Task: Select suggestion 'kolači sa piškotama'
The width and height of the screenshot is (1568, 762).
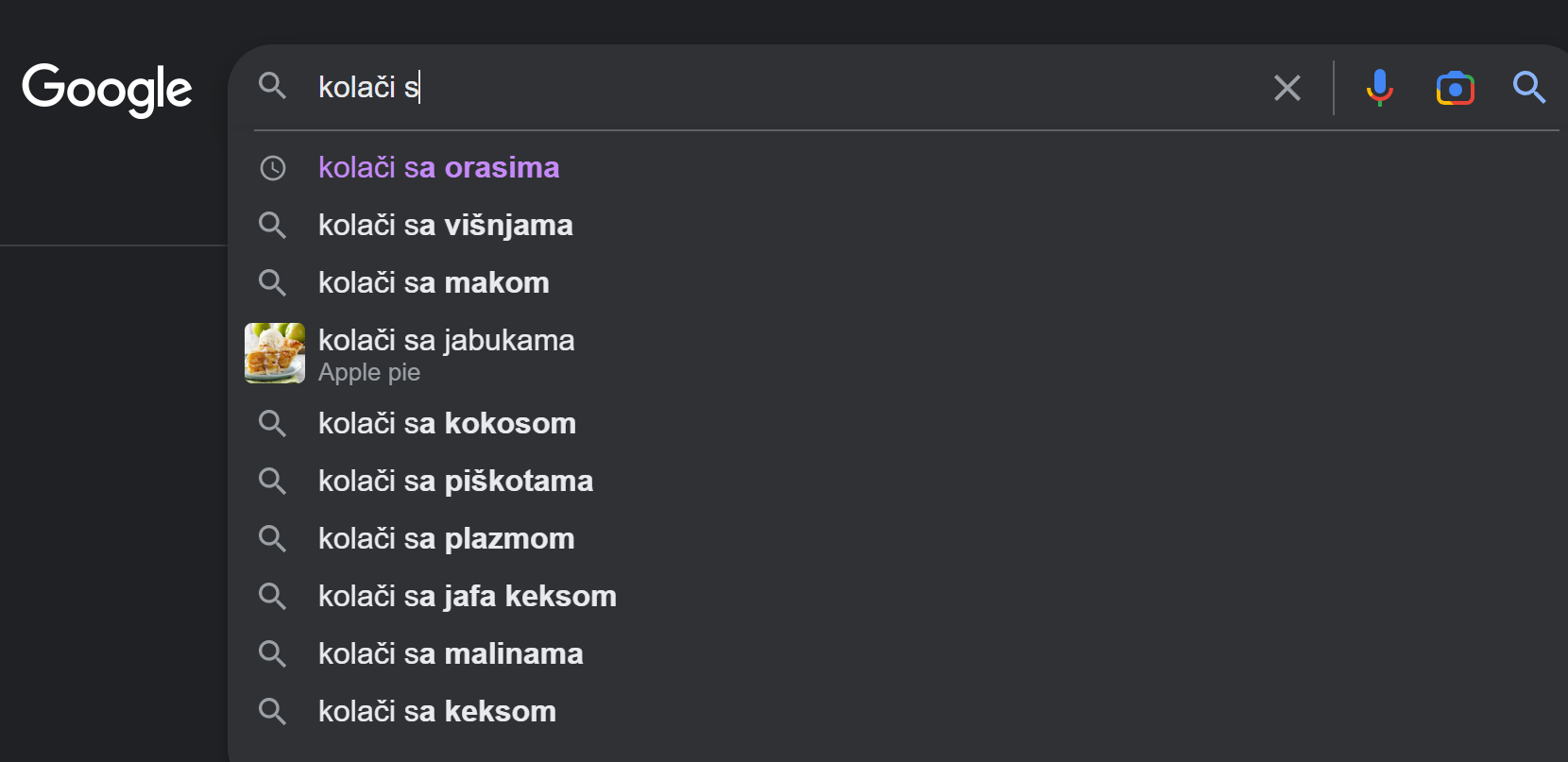Action: pos(455,481)
